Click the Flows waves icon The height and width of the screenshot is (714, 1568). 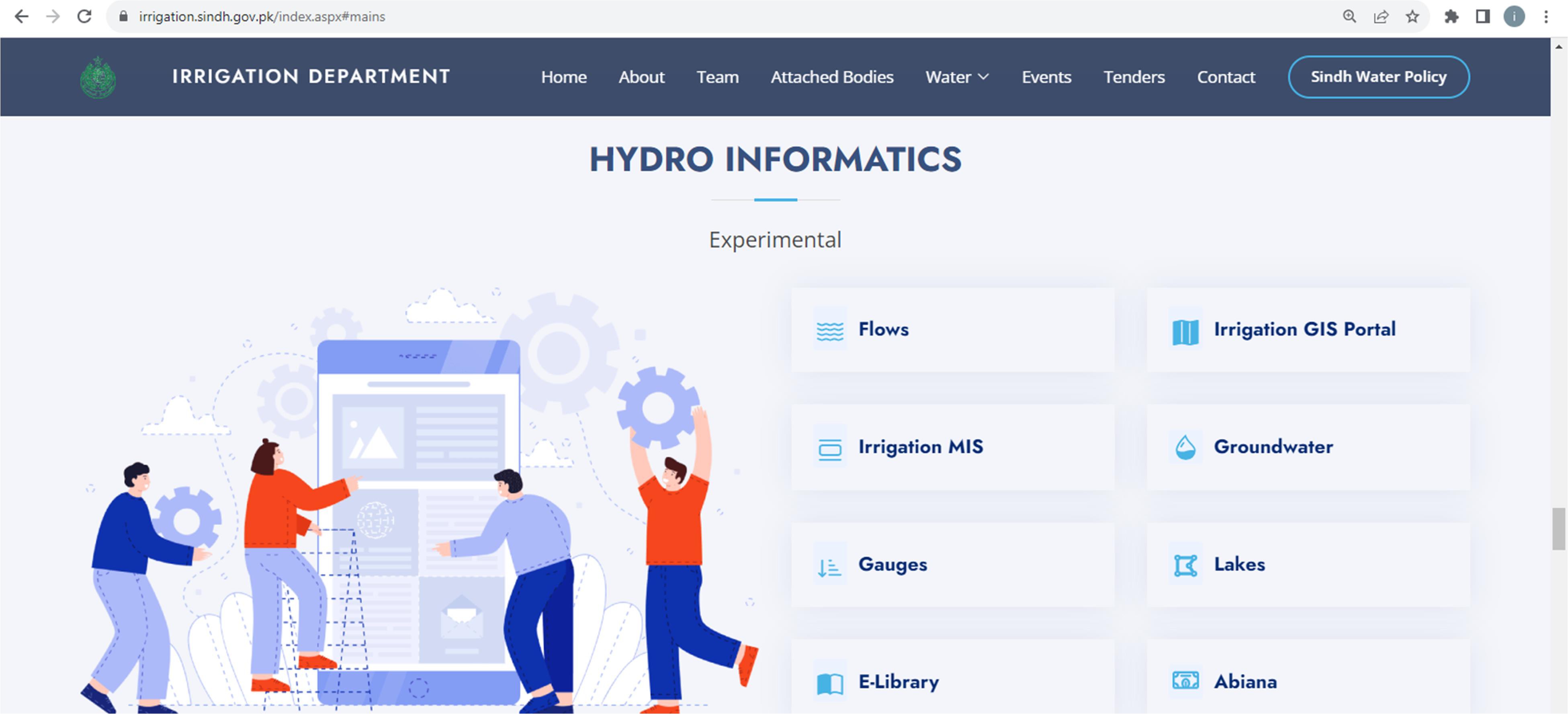[x=830, y=331]
